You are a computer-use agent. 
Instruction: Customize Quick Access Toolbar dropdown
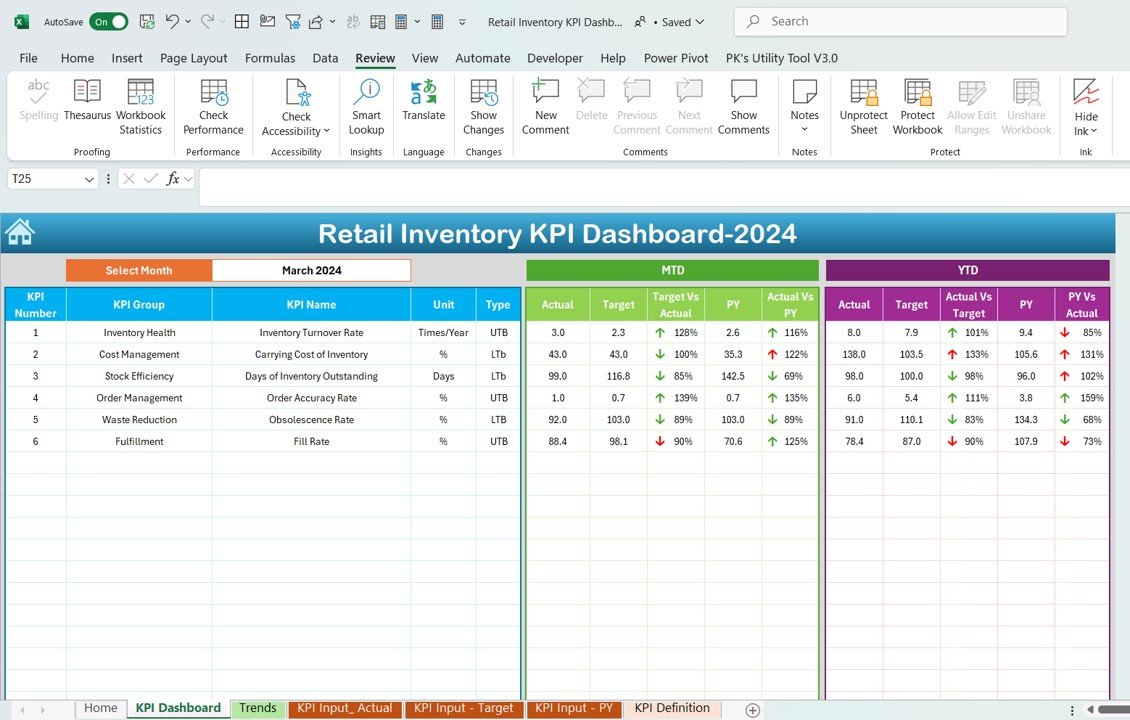(x=463, y=22)
